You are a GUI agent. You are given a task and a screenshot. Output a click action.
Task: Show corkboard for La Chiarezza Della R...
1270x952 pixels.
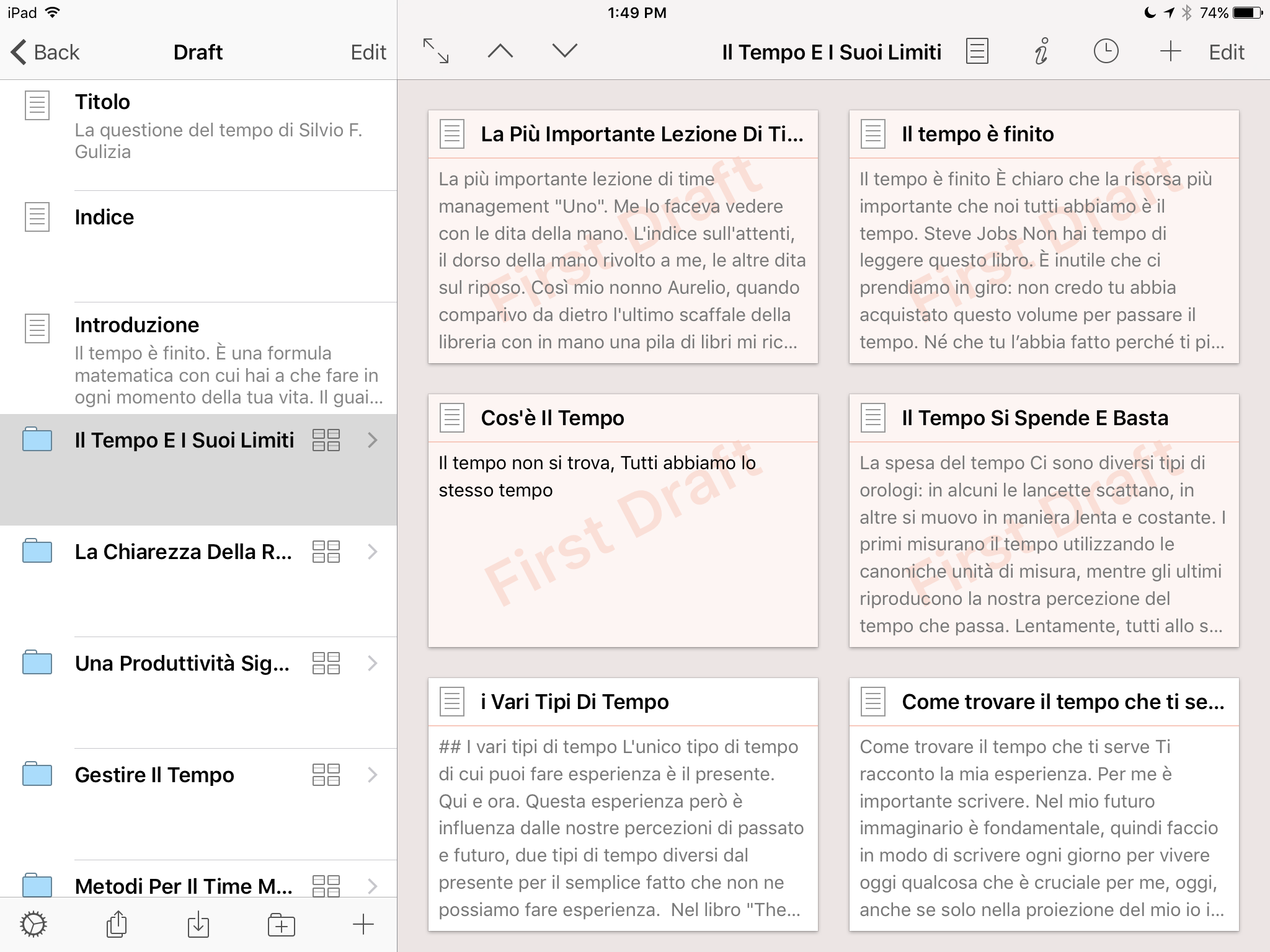tap(326, 552)
